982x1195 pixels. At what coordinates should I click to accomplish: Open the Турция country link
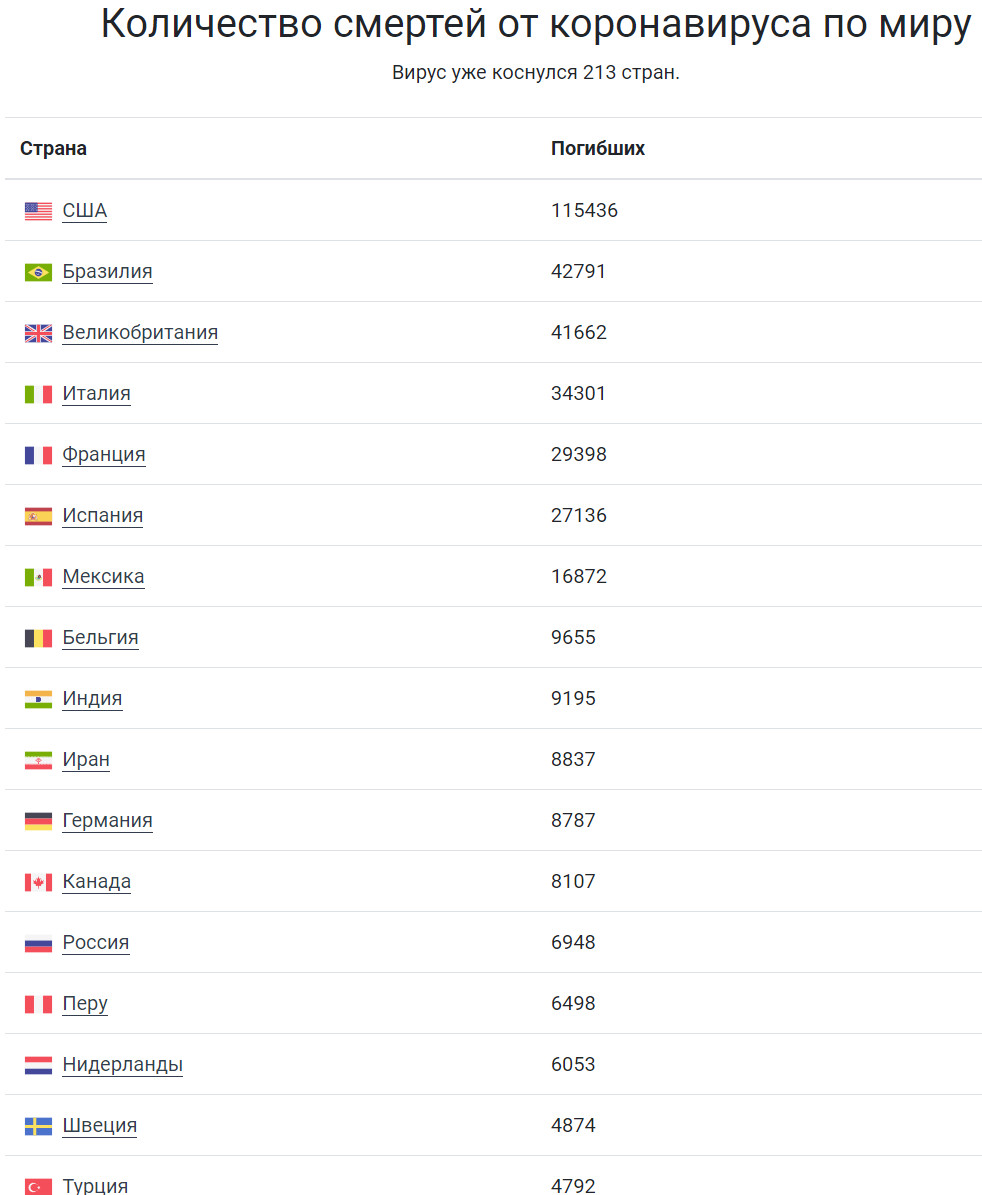pyautogui.click(x=95, y=1185)
